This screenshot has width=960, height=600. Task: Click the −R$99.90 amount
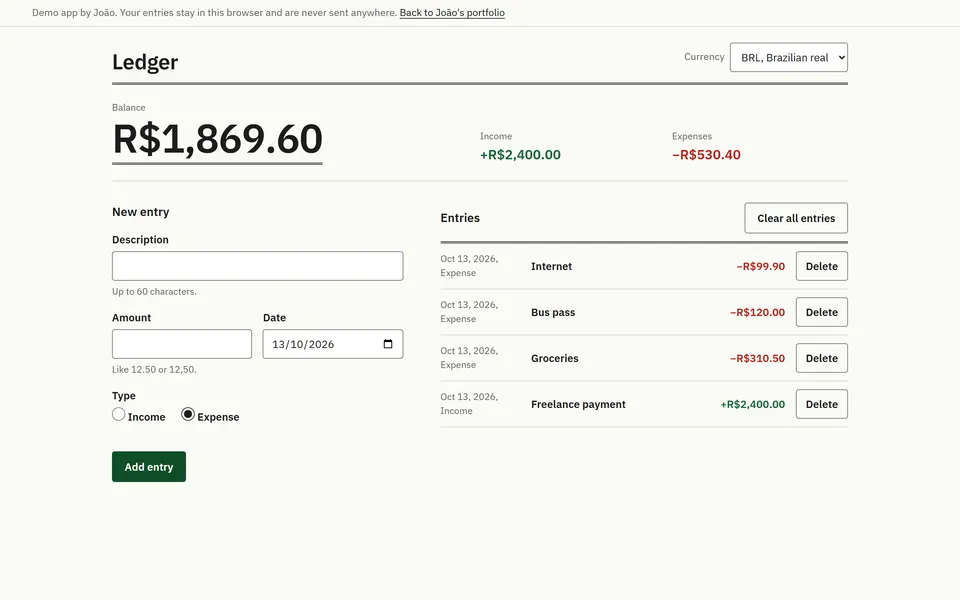(760, 266)
